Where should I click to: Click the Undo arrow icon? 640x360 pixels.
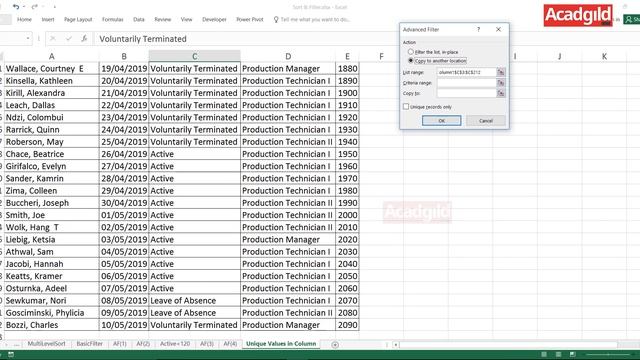pos(16,7)
